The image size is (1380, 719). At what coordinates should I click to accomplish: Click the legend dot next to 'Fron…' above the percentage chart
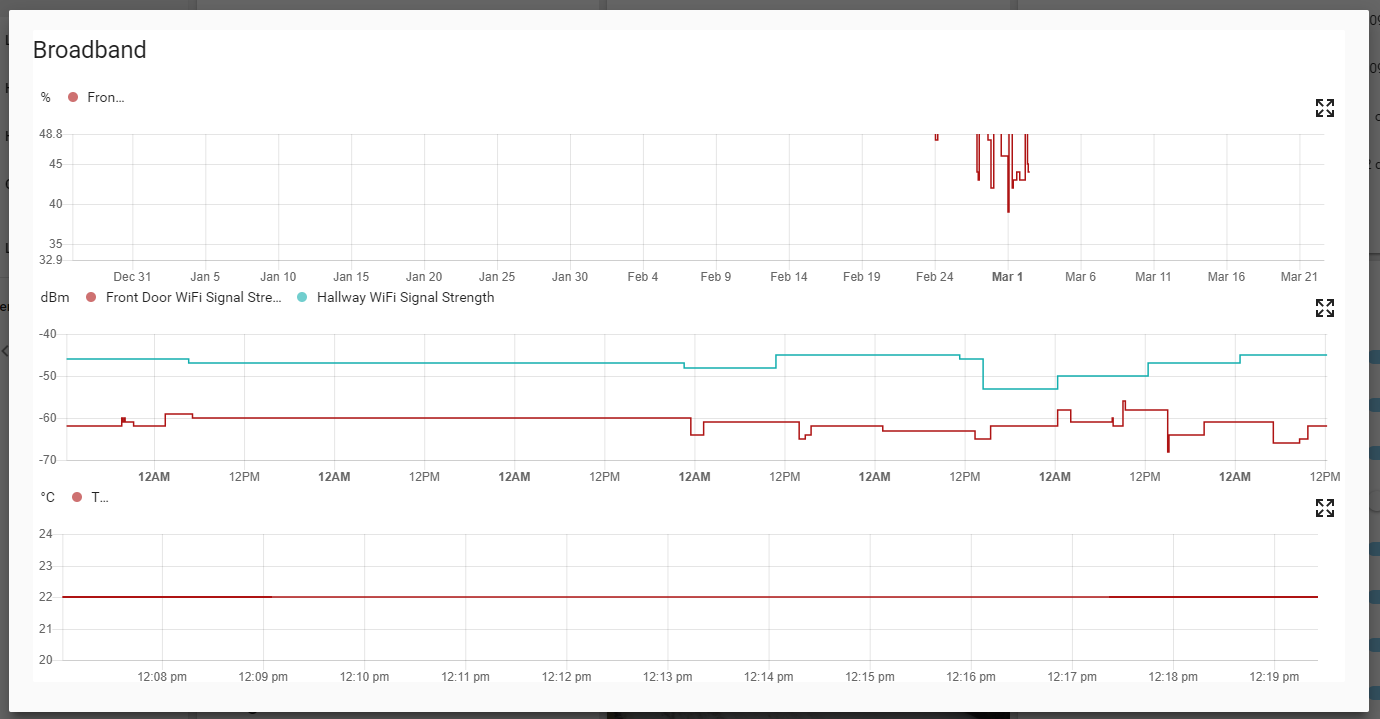(x=71, y=97)
